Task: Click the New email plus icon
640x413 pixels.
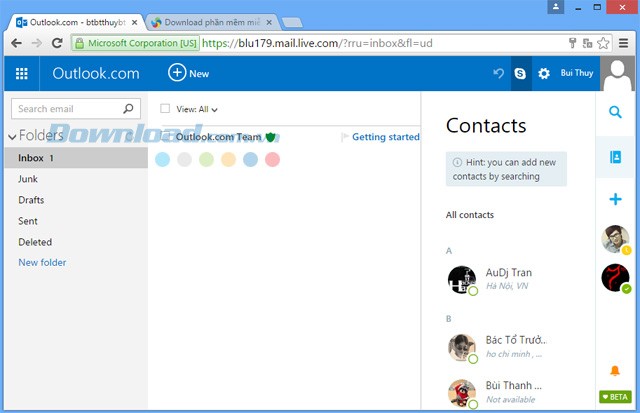Action: coord(177,73)
